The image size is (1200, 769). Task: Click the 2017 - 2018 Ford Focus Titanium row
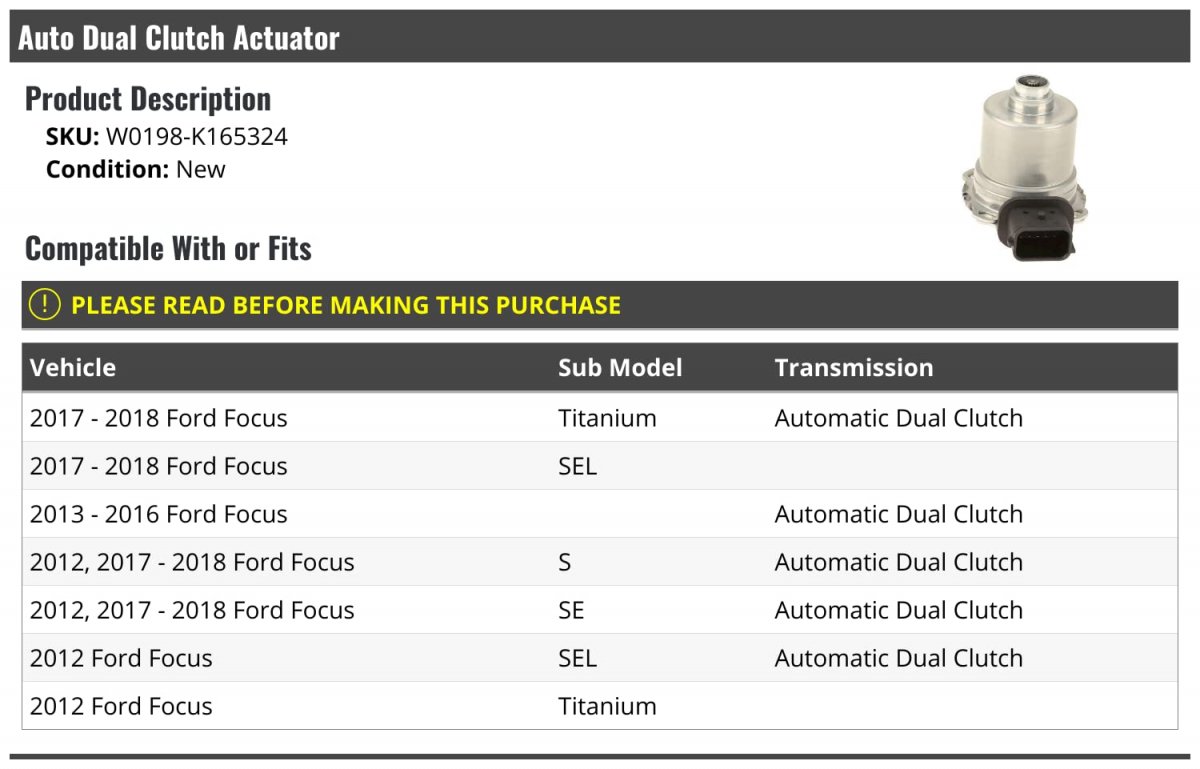pyautogui.click(x=600, y=418)
